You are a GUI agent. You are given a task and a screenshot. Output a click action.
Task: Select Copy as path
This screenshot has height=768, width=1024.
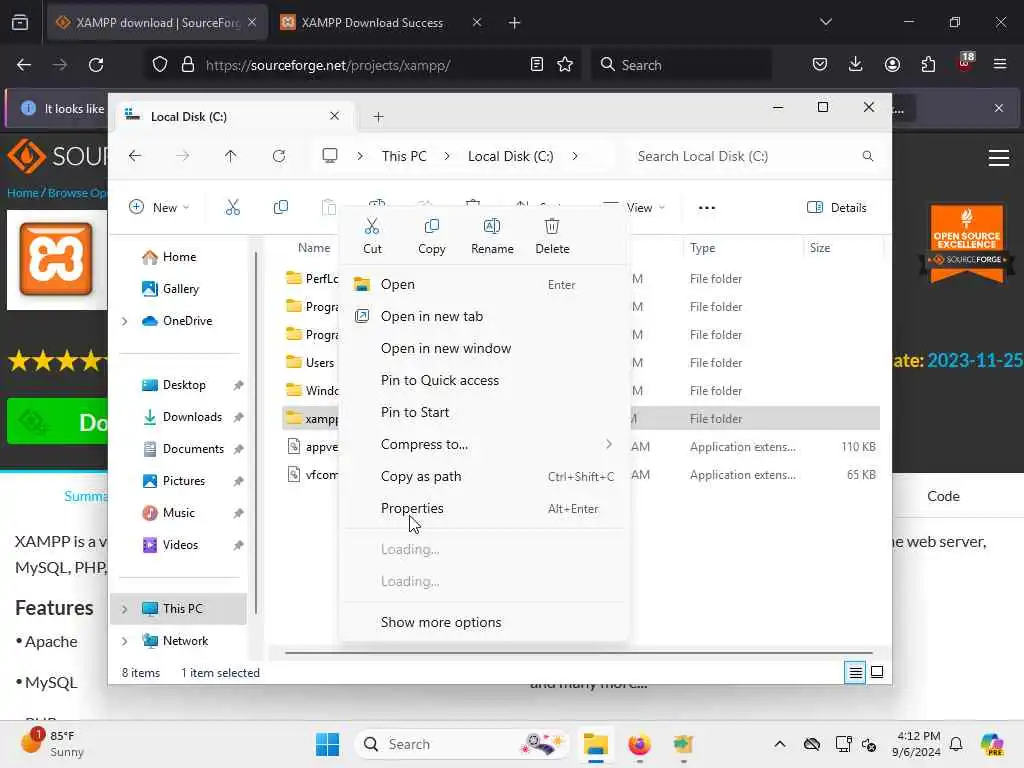pos(484,476)
